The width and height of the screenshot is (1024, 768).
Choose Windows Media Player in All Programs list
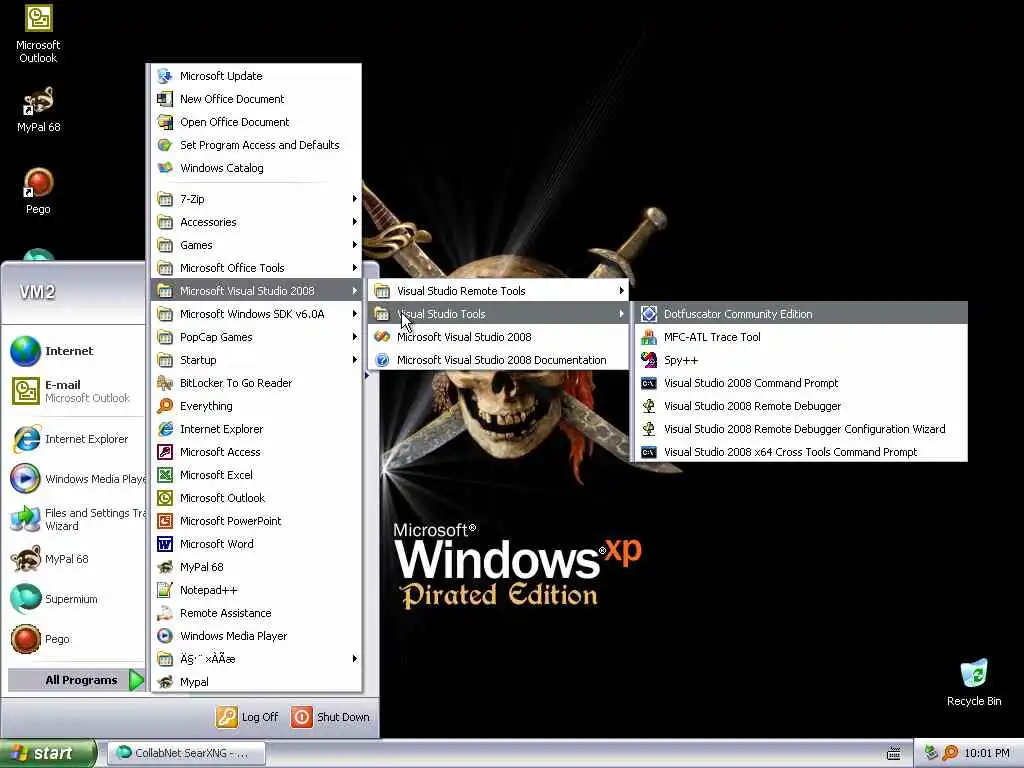[256, 636]
